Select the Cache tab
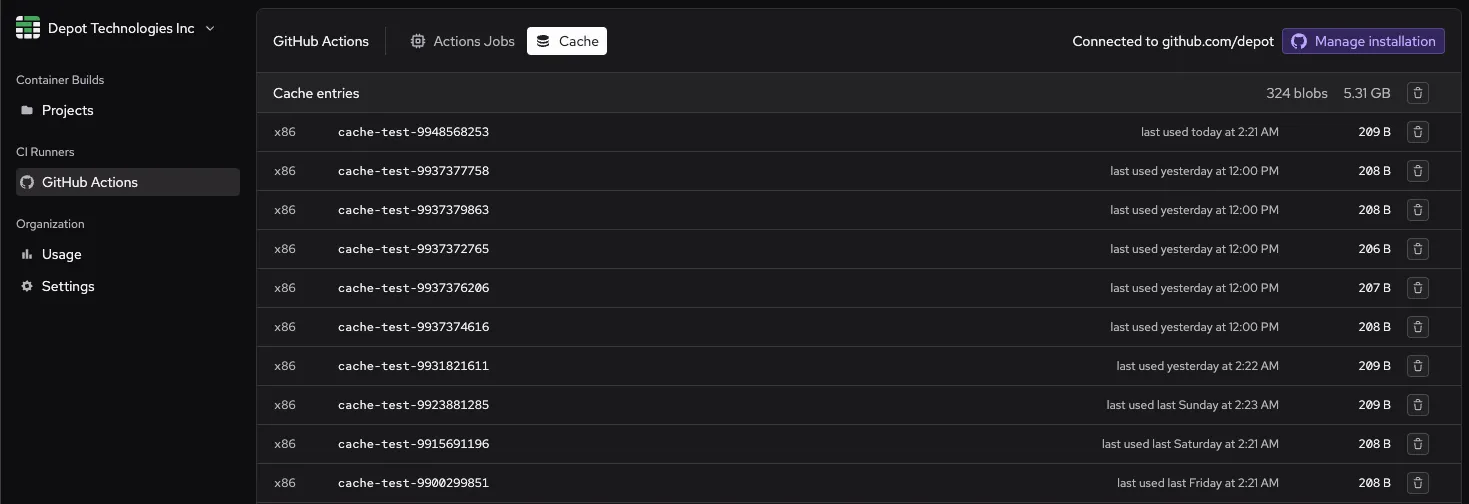The width and height of the screenshot is (1469, 504). click(x=567, y=41)
